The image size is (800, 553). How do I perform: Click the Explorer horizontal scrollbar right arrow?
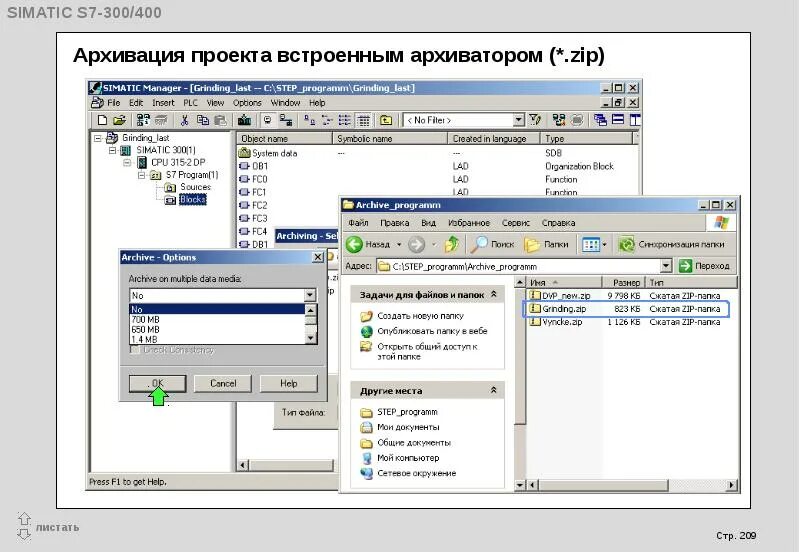pyautogui.click(x=732, y=485)
